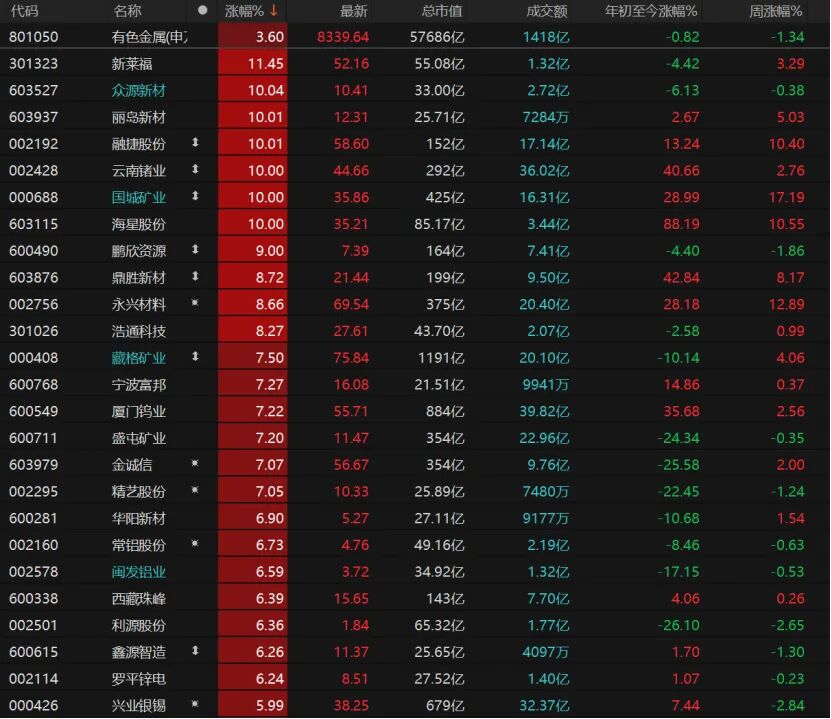Open the 闽发铝业 stock name link
831x719 pixels.
(139, 572)
